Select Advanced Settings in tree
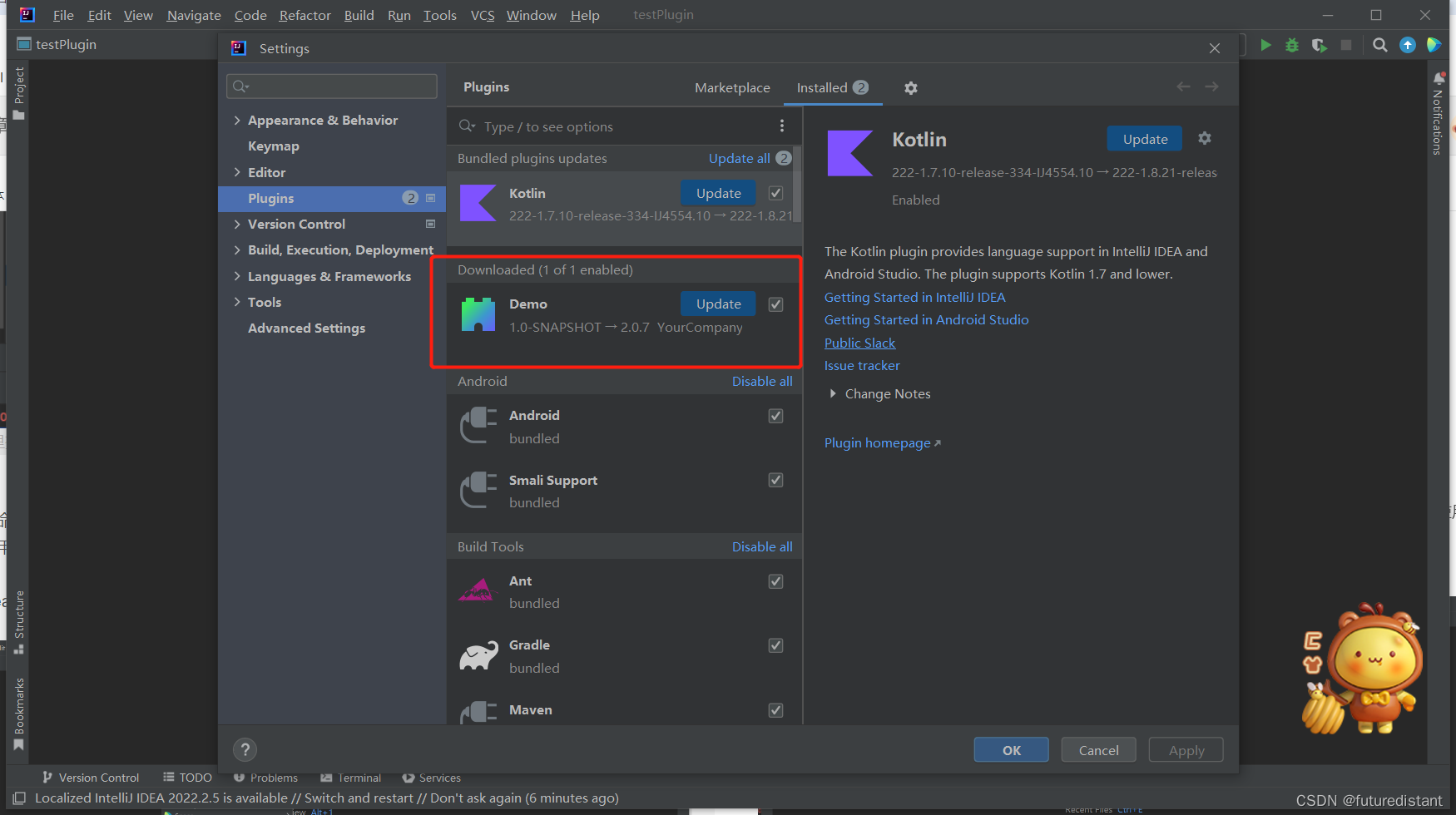The width and height of the screenshot is (1456, 815). 306,328
